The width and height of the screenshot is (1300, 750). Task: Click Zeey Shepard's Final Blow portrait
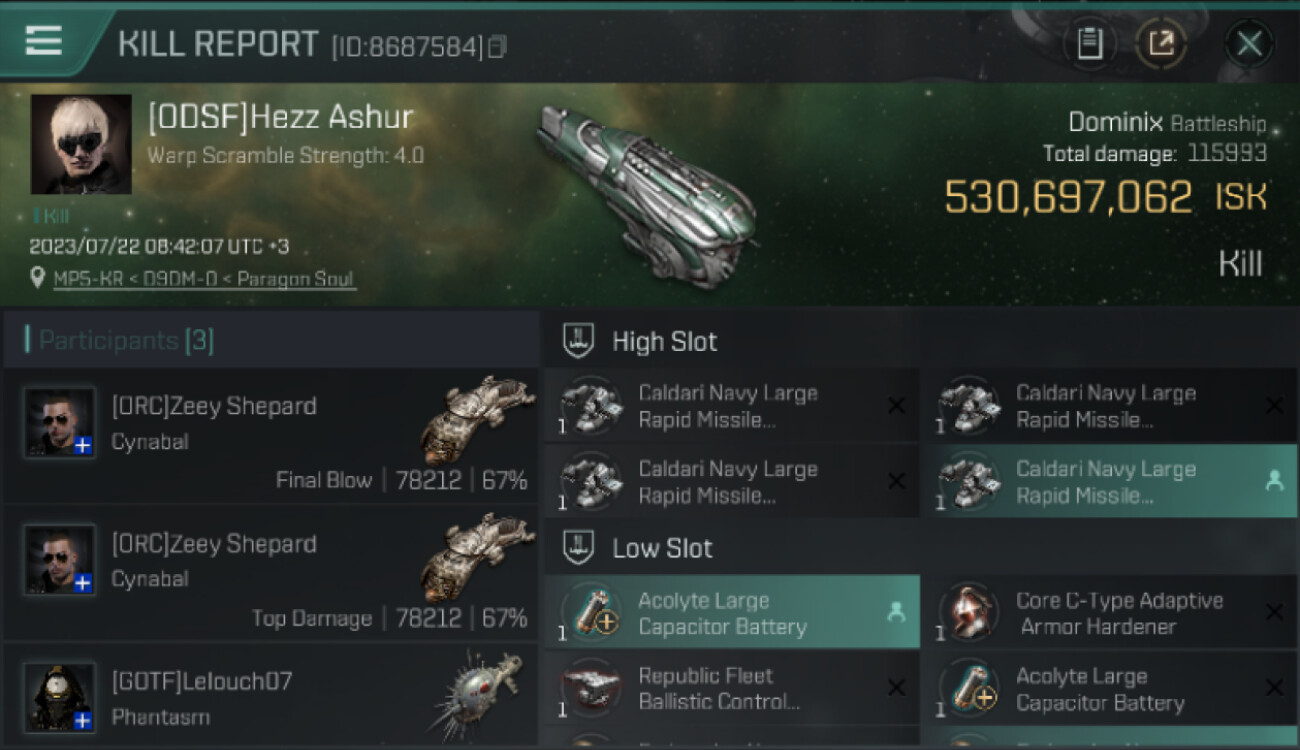click(60, 422)
